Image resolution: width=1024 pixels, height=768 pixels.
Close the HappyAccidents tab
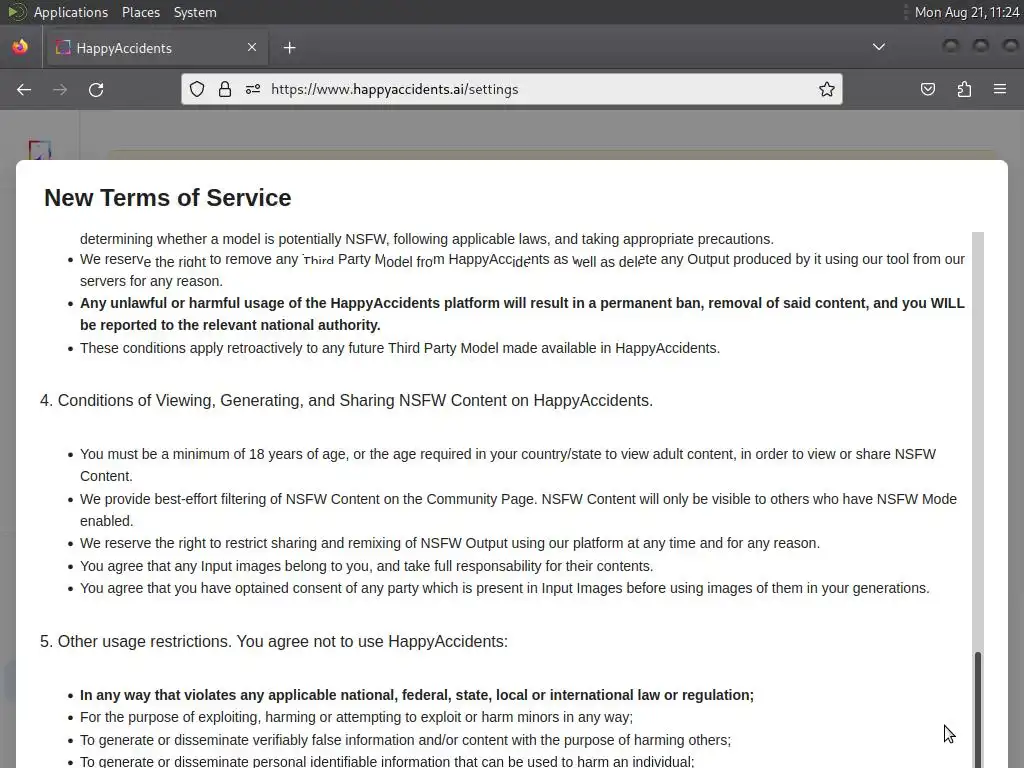(252, 47)
